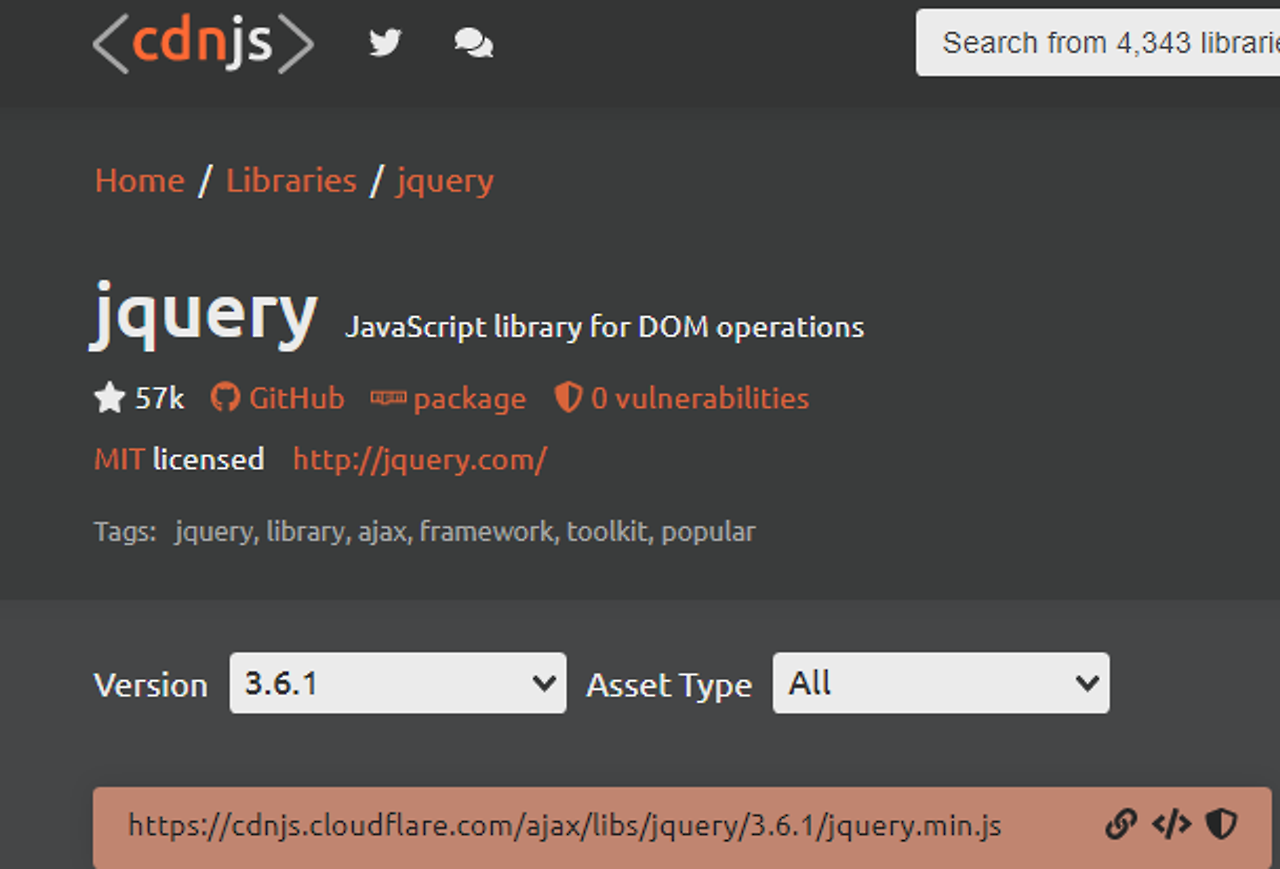This screenshot has height=869, width=1280.
Task: Click the 'popular' tag
Action: point(708,532)
